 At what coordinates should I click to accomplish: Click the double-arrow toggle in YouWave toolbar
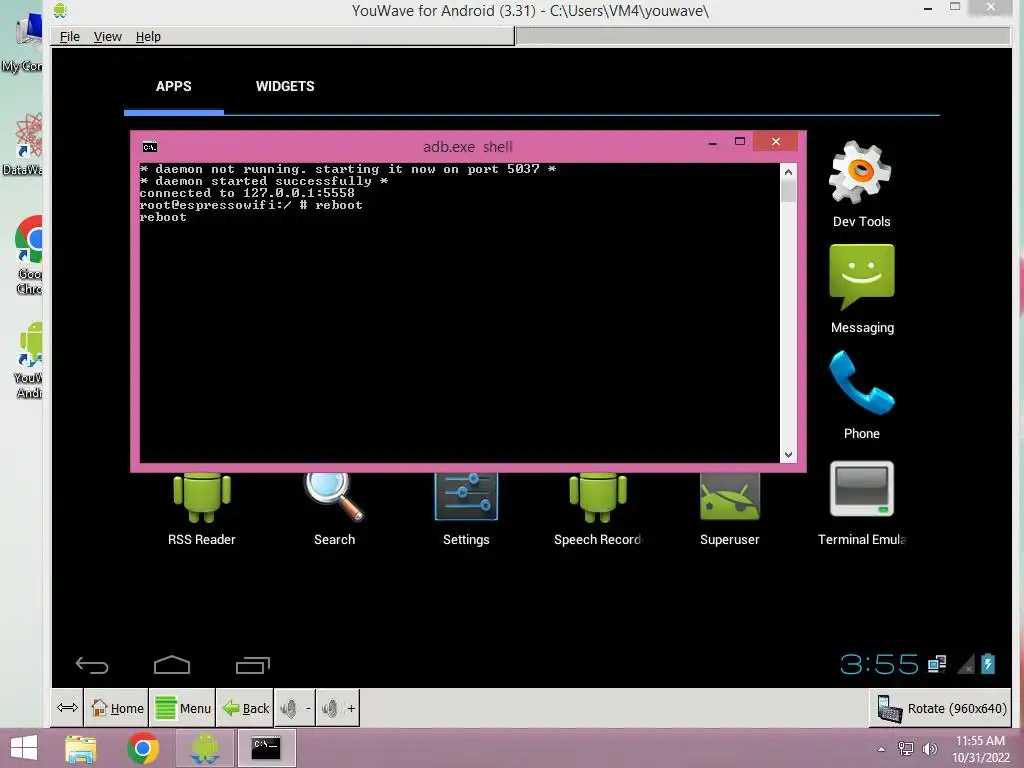pos(67,708)
